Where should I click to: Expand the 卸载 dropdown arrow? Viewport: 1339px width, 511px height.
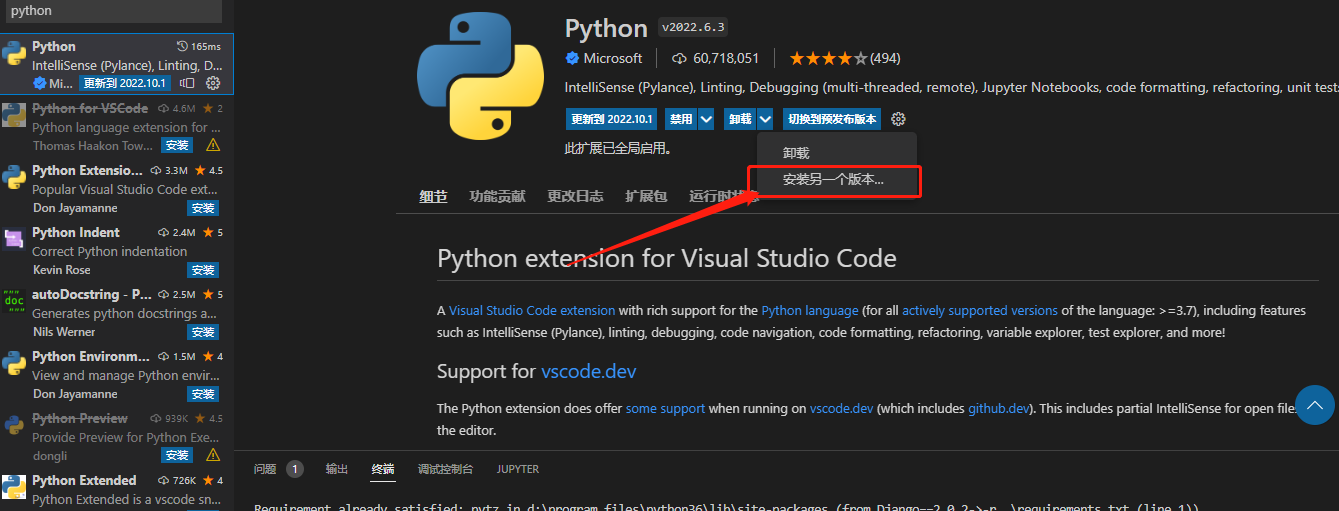(x=765, y=119)
